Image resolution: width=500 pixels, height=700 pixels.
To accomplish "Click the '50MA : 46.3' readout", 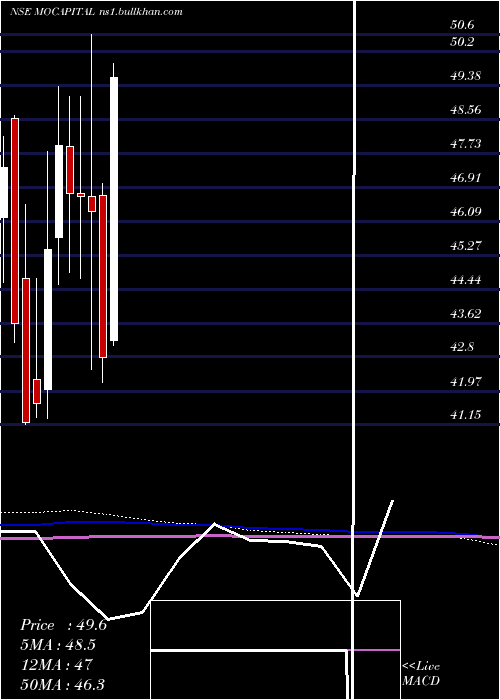I will 62,684.
